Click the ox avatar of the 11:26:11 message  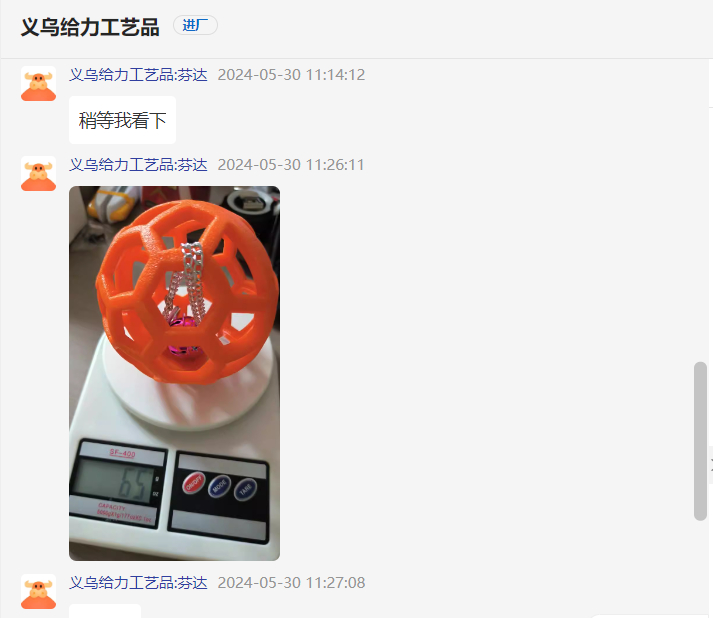[39, 174]
